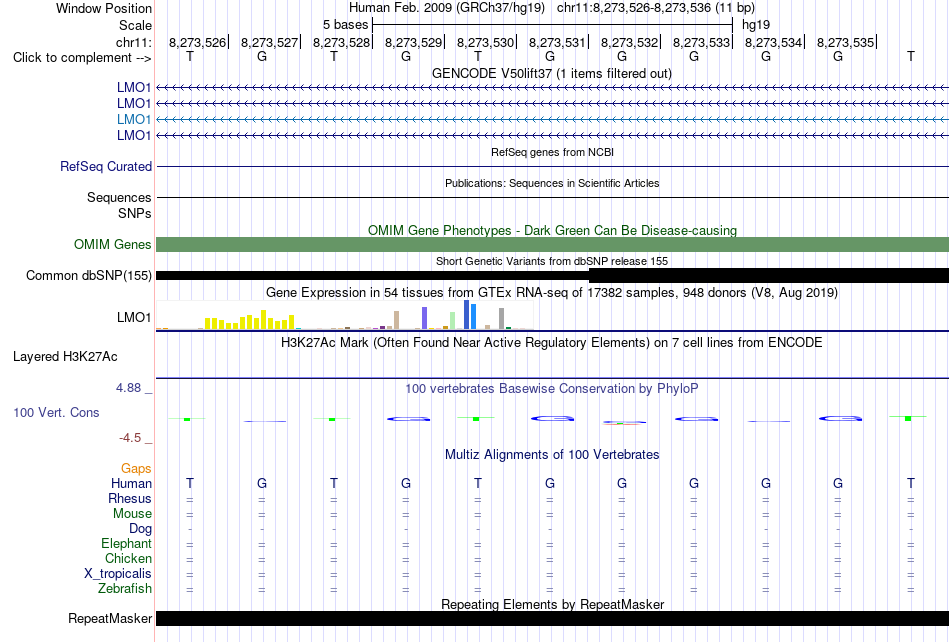Click the Chicken alignment row label
This screenshot has width=950, height=642.
(x=128, y=558)
